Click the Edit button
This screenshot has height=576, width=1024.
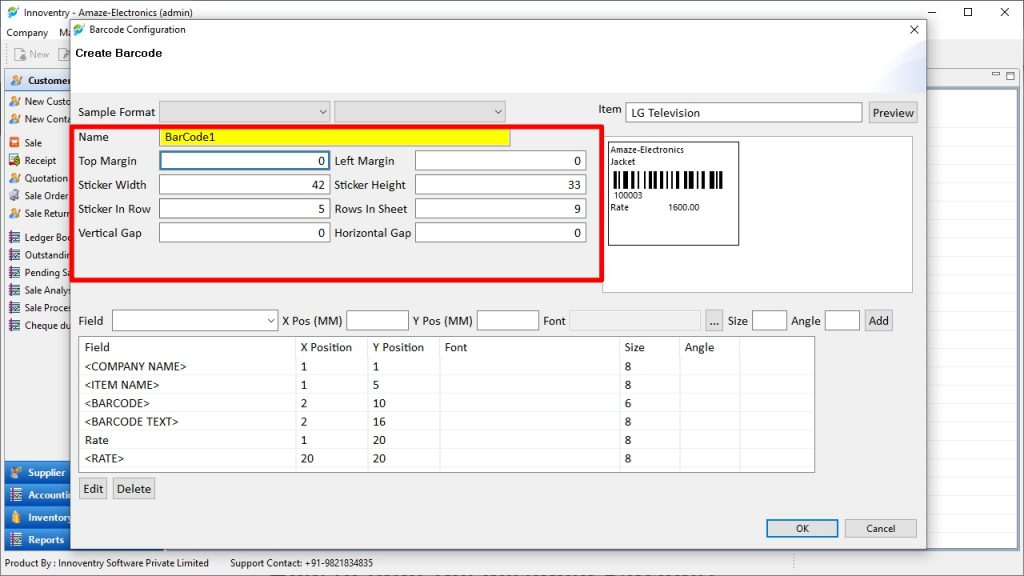[93, 488]
